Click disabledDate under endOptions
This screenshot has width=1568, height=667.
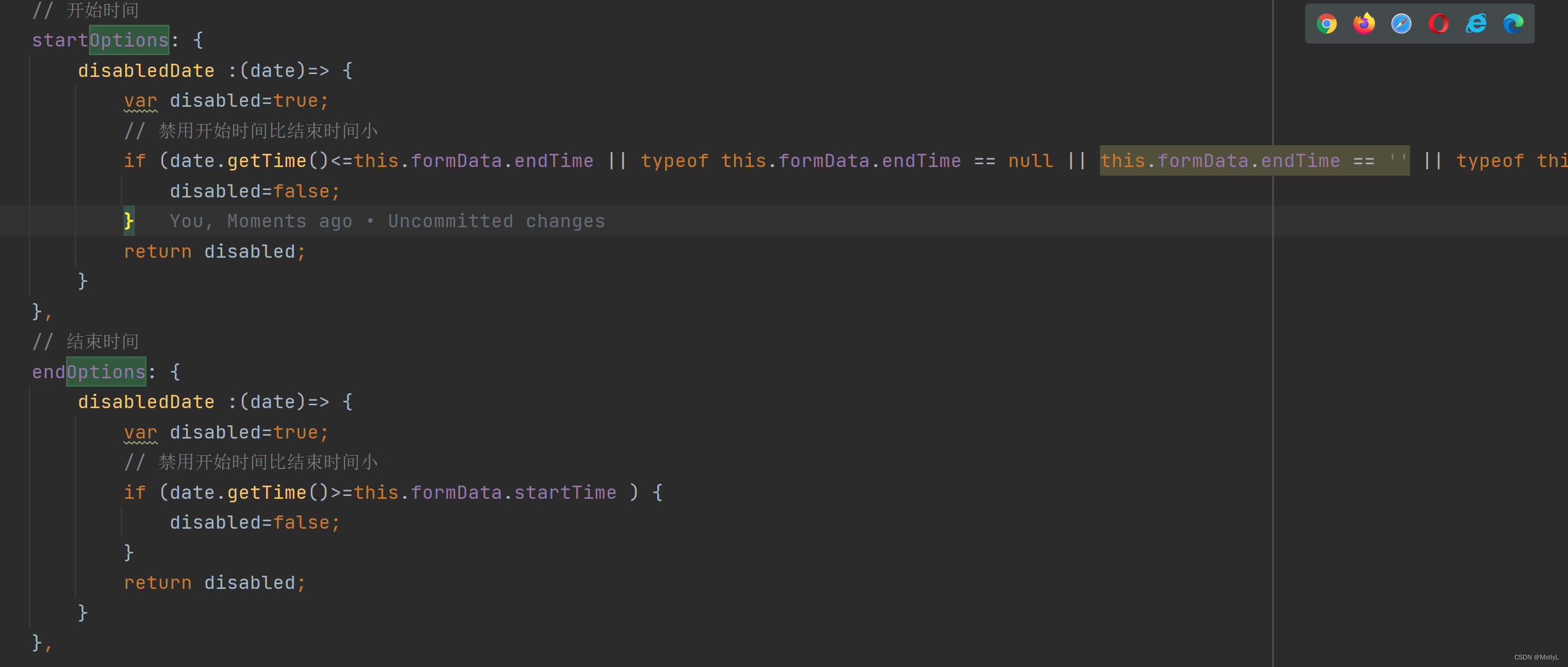tap(146, 402)
